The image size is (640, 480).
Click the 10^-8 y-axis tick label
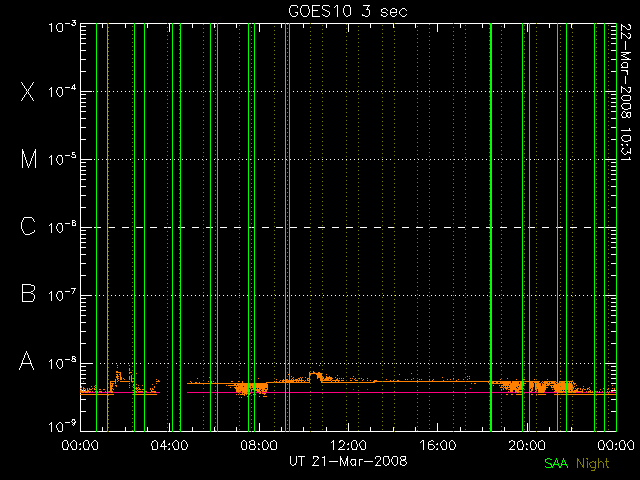click(x=62, y=363)
